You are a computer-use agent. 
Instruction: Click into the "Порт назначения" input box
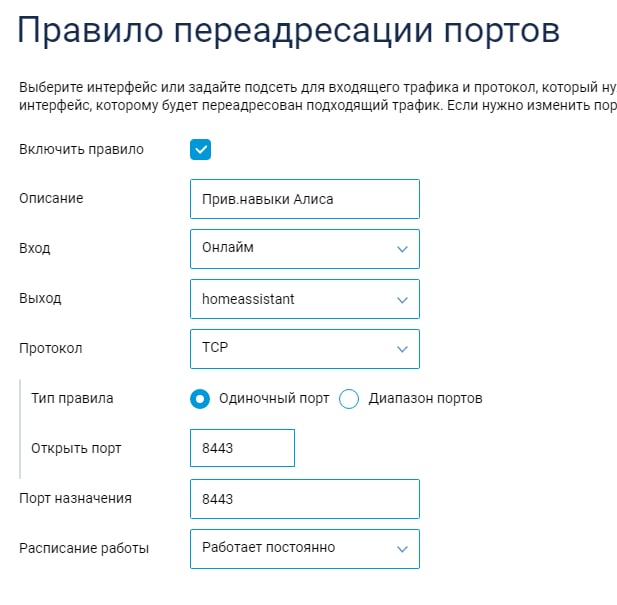304,498
